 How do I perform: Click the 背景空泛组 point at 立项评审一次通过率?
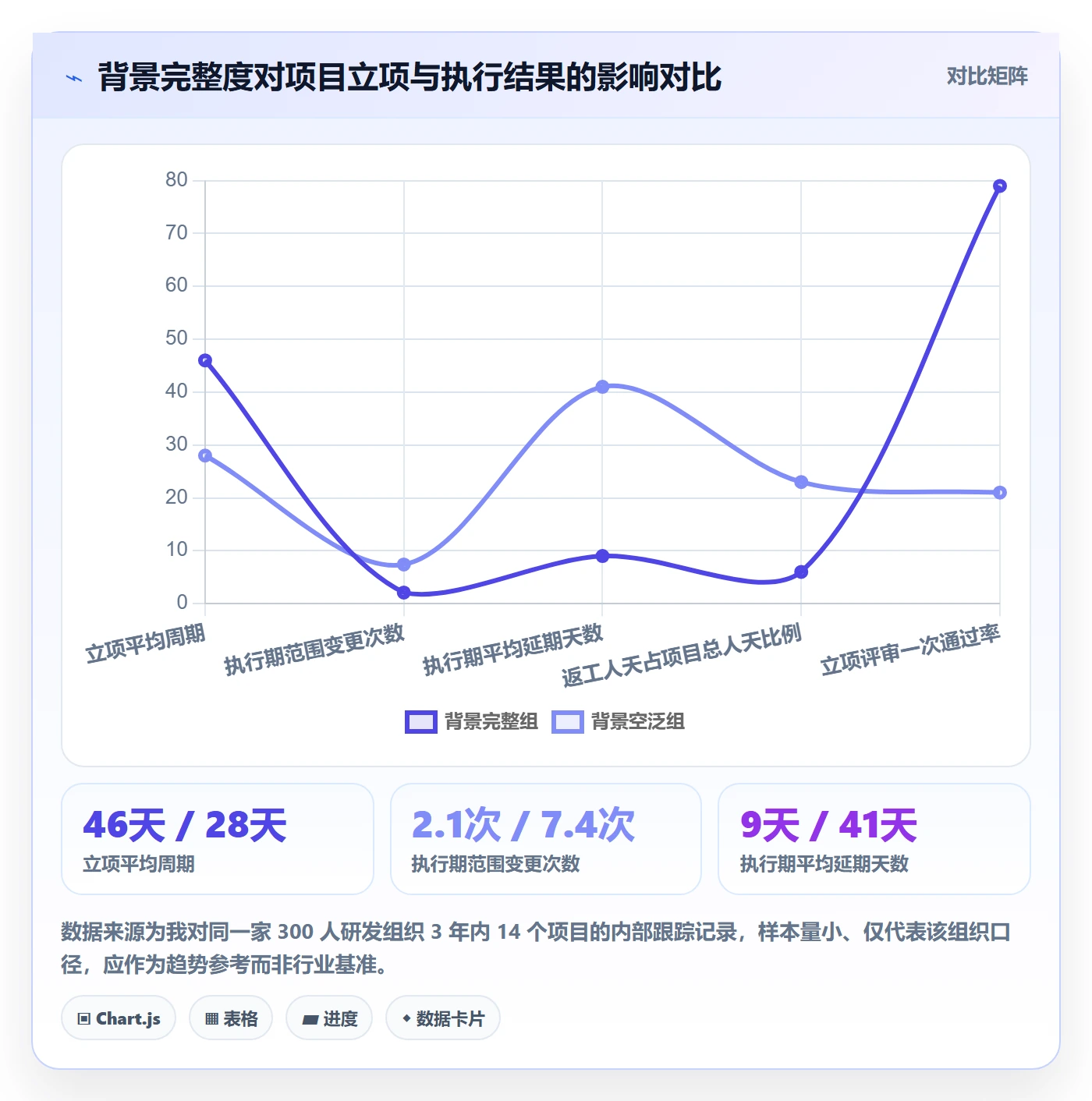tap(1000, 493)
